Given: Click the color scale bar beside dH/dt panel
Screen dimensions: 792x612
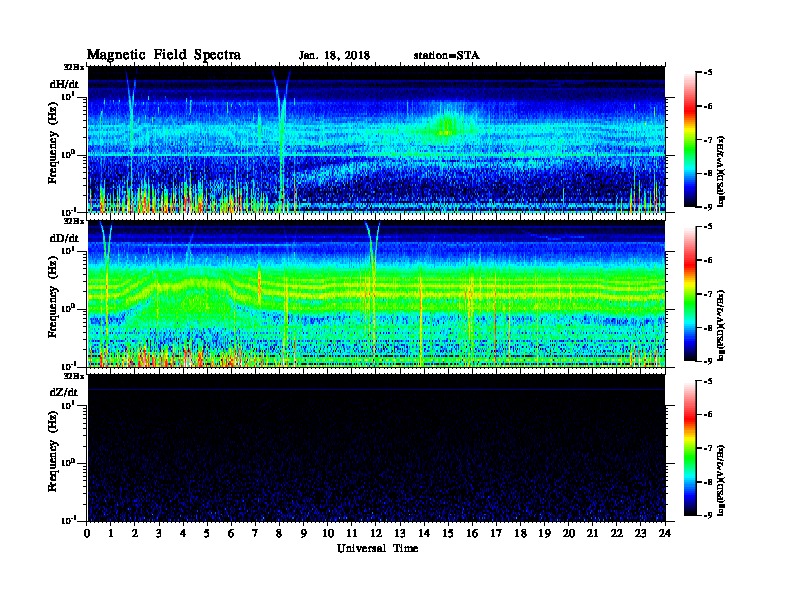Looking at the screenshot, I should tap(689, 140).
